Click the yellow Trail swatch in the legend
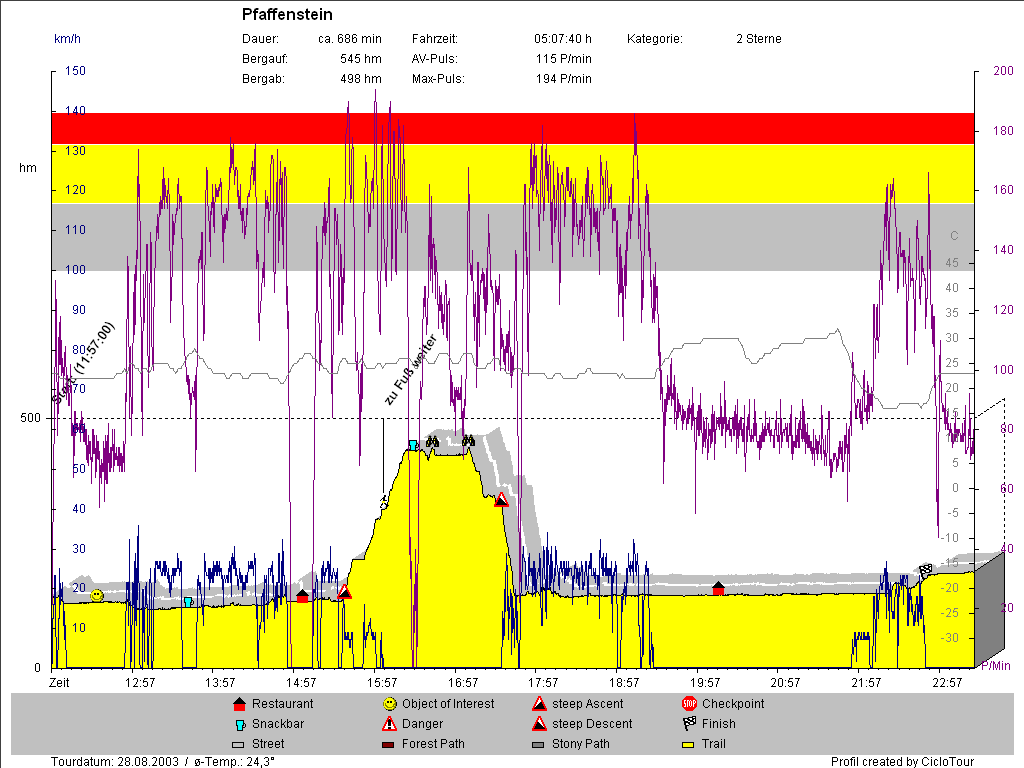The image size is (1024, 768). click(689, 744)
